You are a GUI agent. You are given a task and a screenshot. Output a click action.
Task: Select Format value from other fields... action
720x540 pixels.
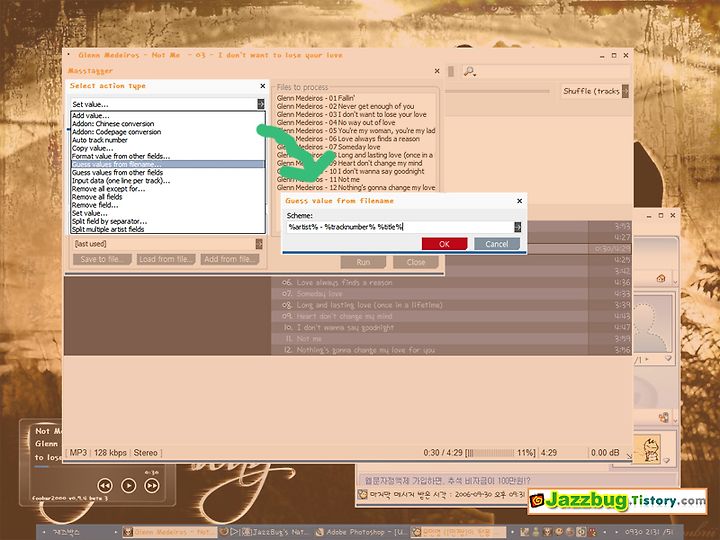tap(168, 156)
